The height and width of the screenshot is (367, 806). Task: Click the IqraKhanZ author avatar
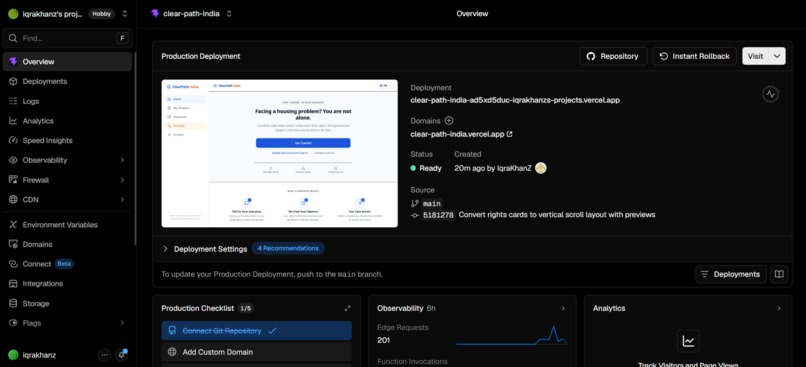tap(541, 168)
